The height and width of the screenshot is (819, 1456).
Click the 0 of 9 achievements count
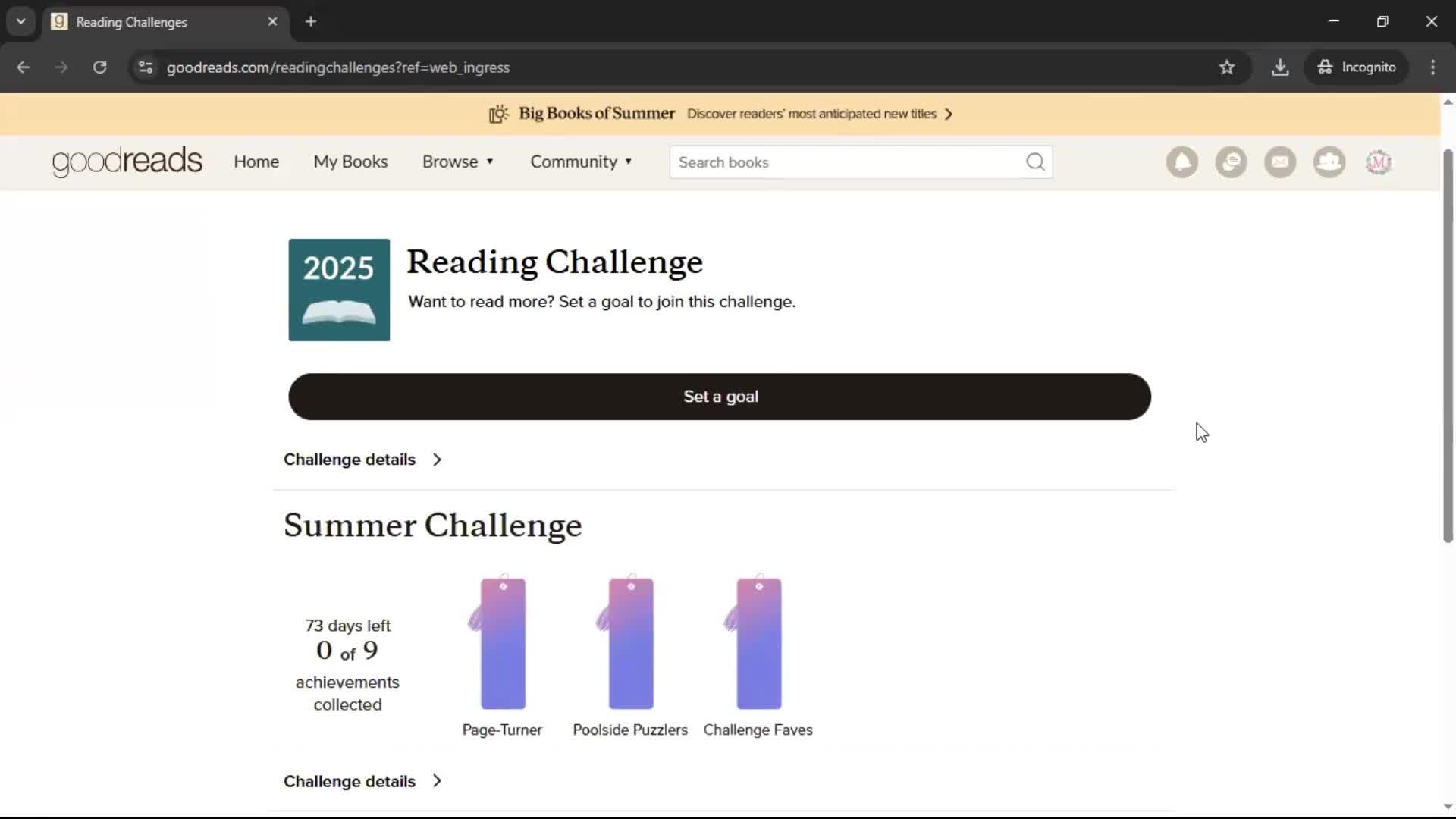point(347,651)
